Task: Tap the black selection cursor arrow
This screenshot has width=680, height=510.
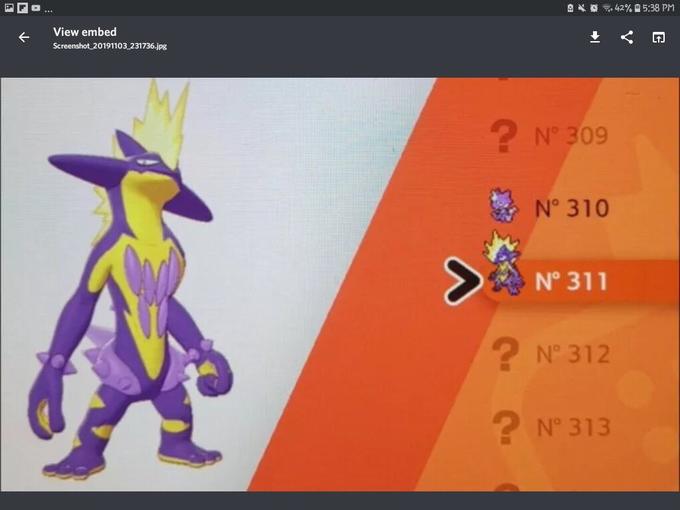Action: click(462, 281)
